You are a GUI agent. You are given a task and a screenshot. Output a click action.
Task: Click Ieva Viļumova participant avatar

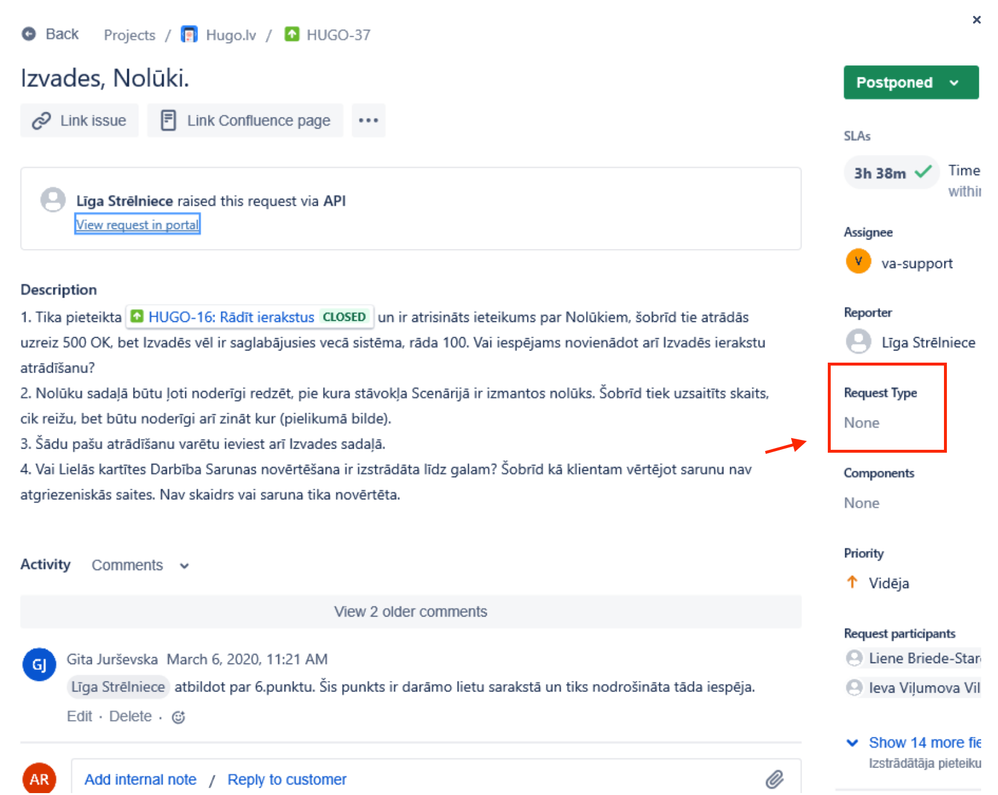tap(854, 687)
